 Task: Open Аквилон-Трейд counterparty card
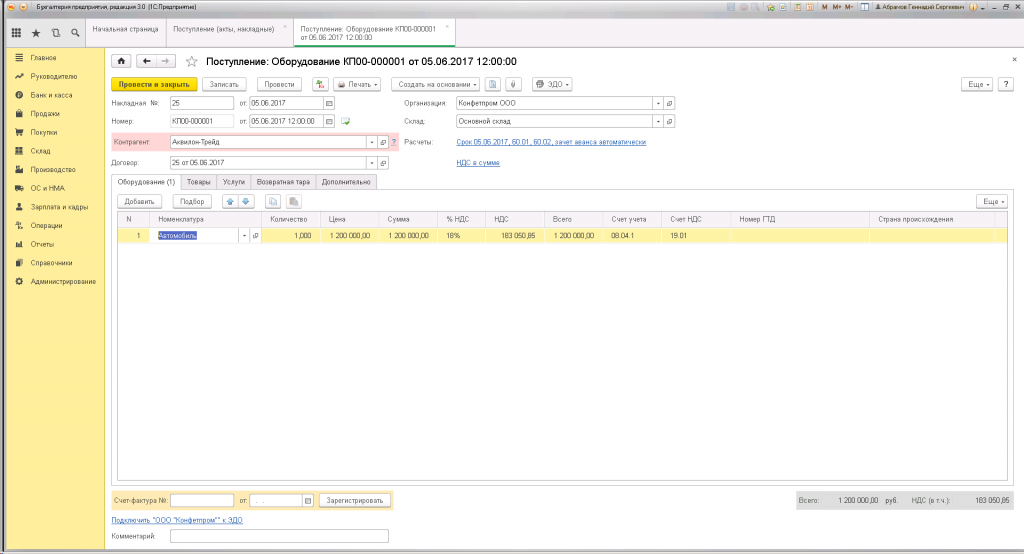pyautogui.click(x=383, y=142)
